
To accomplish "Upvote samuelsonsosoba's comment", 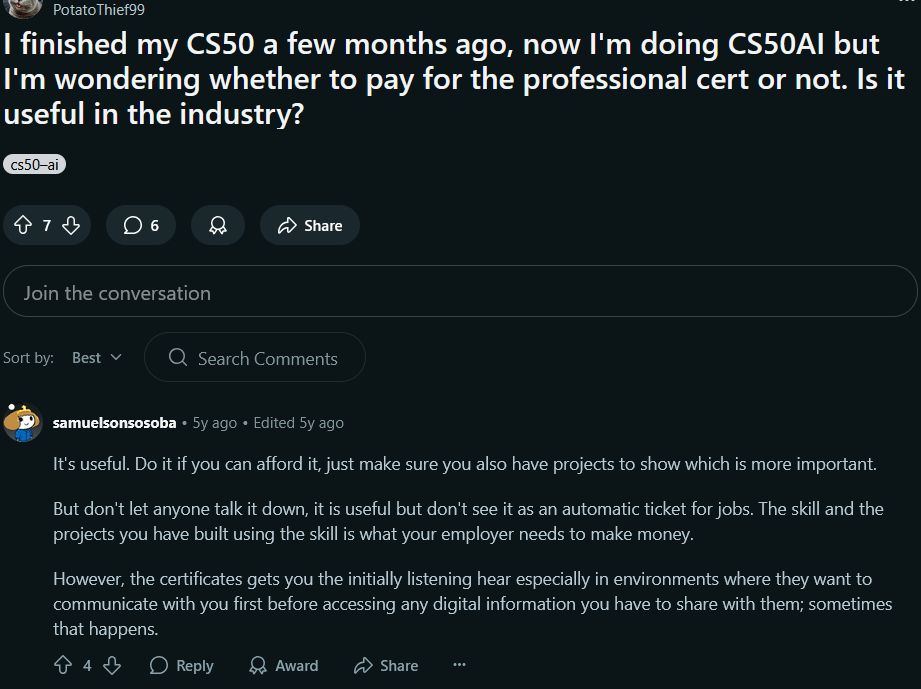I will pyautogui.click(x=63, y=665).
